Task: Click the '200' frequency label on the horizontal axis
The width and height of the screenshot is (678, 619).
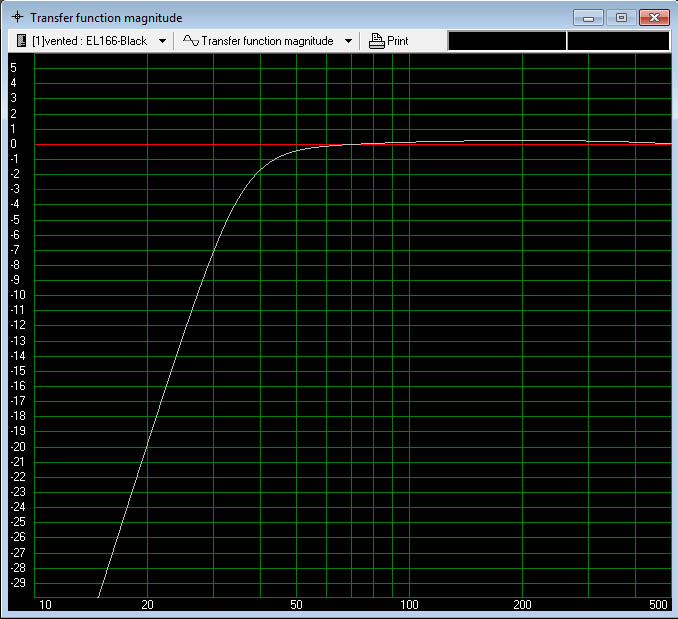Action: point(522,605)
